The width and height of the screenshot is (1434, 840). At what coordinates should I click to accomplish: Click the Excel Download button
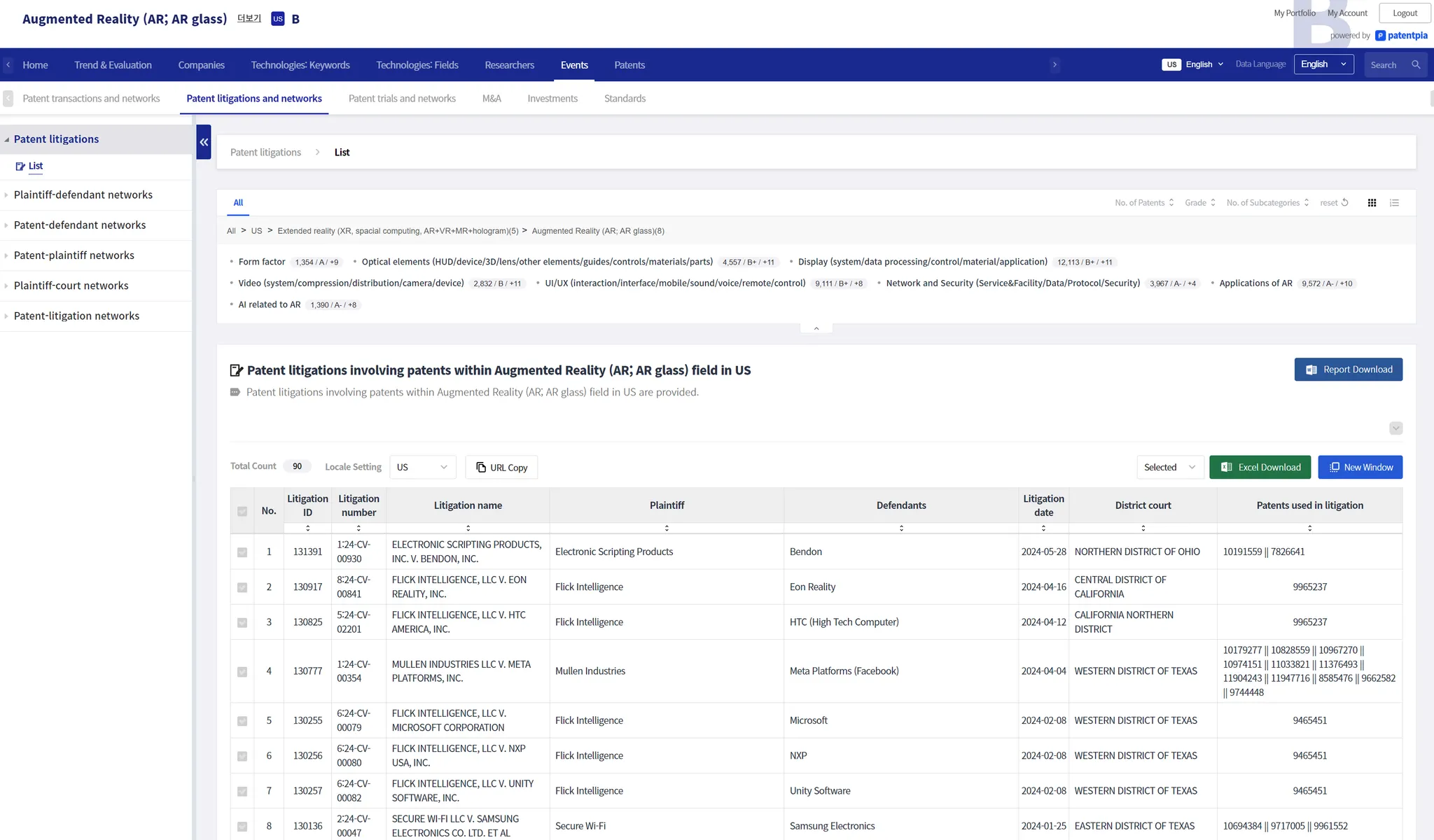1260,468
